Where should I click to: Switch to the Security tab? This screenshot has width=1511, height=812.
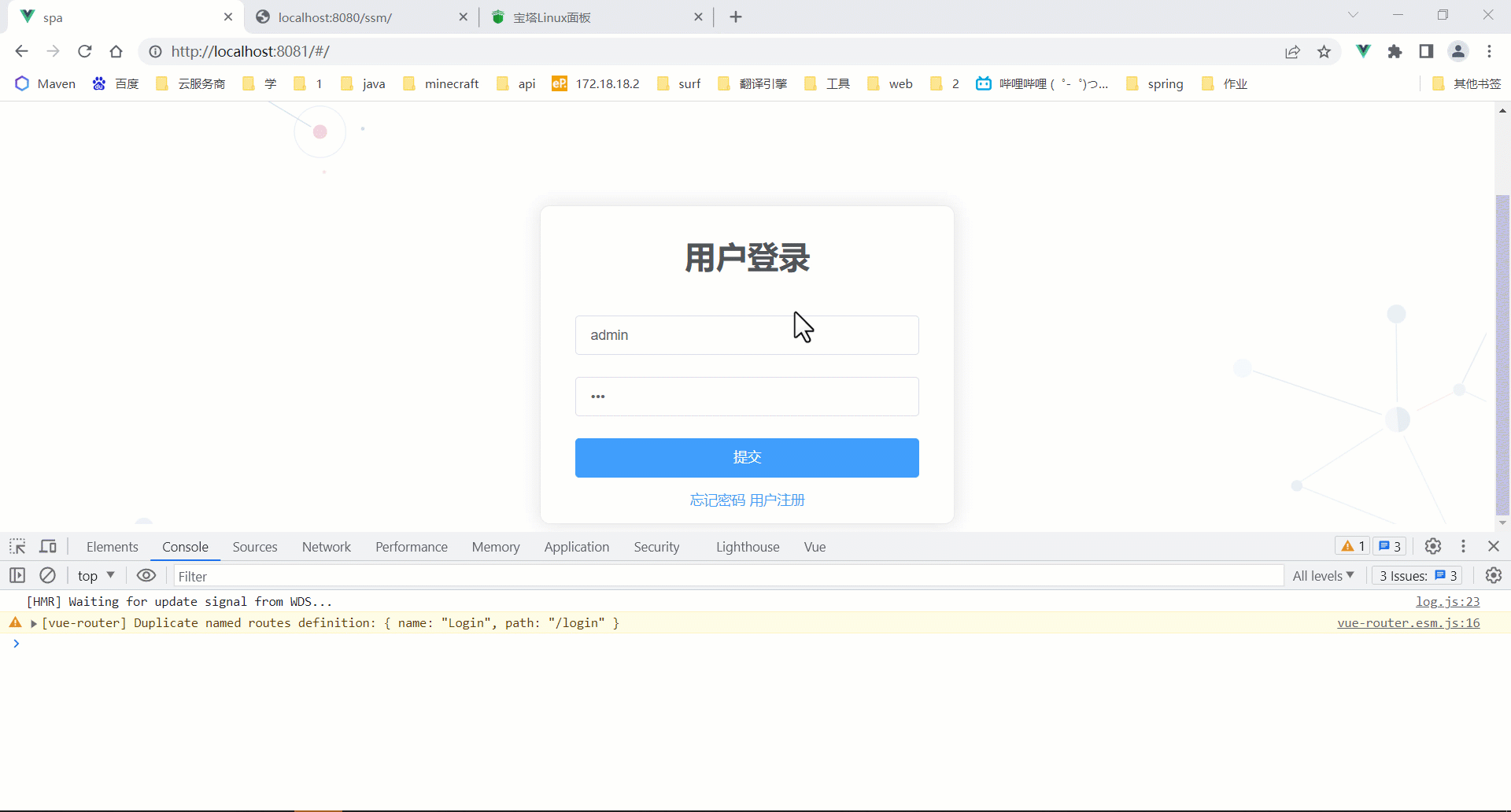pos(656,547)
